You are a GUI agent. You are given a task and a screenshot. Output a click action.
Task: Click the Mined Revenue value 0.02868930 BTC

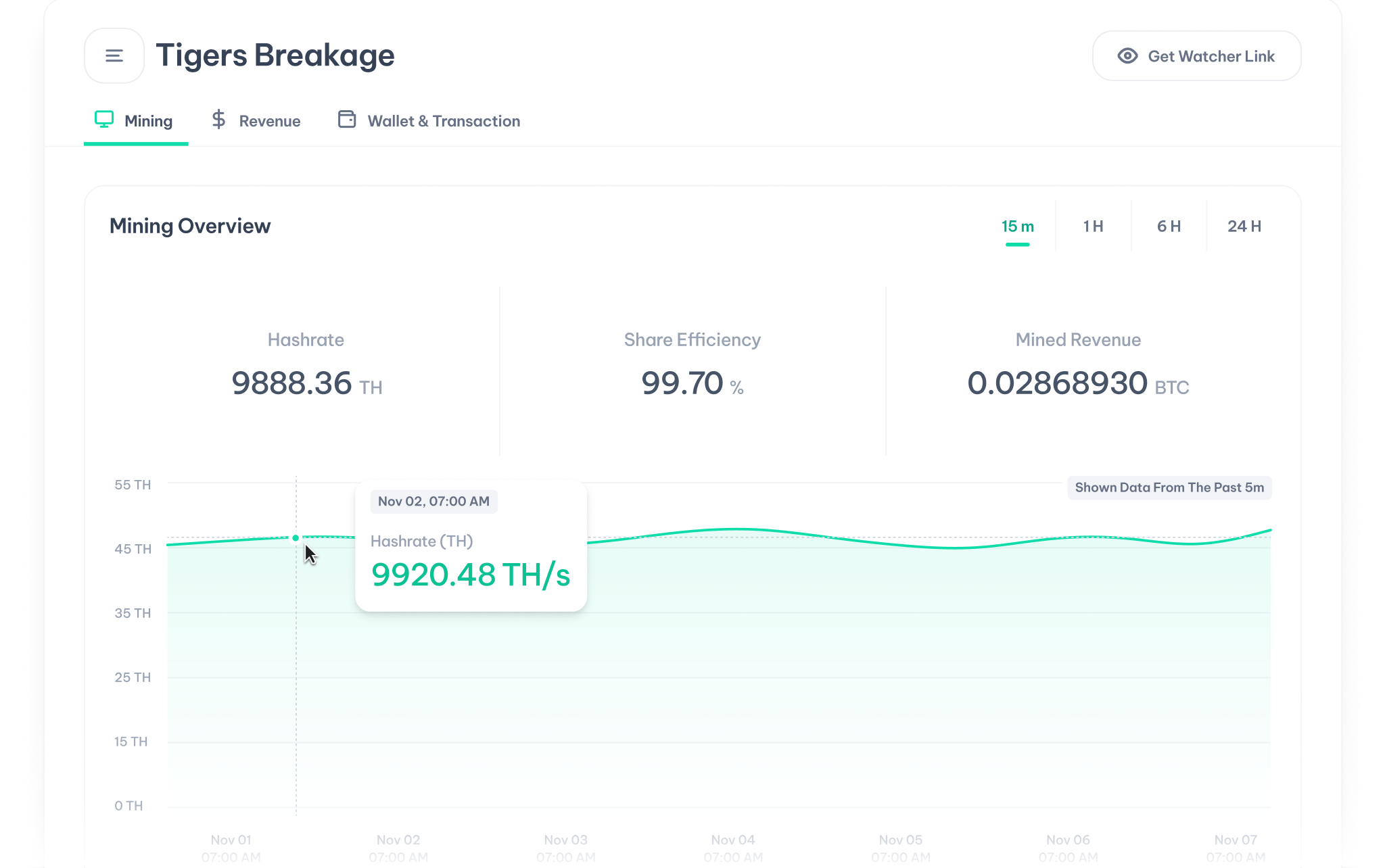[x=1078, y=383]
